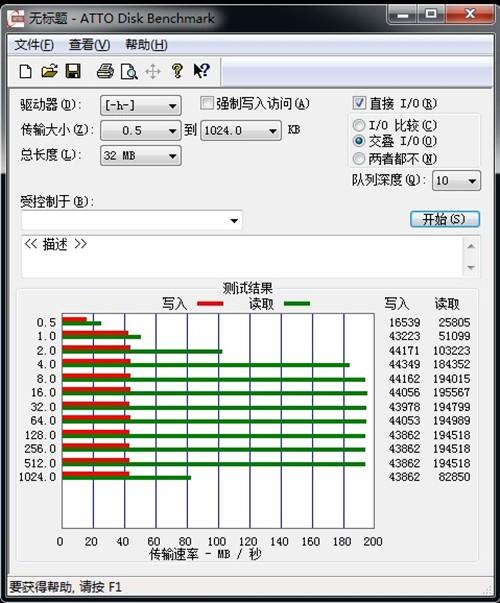Click the Print toolbar icon
Screen dimensions: 500x603
[105, 72]
